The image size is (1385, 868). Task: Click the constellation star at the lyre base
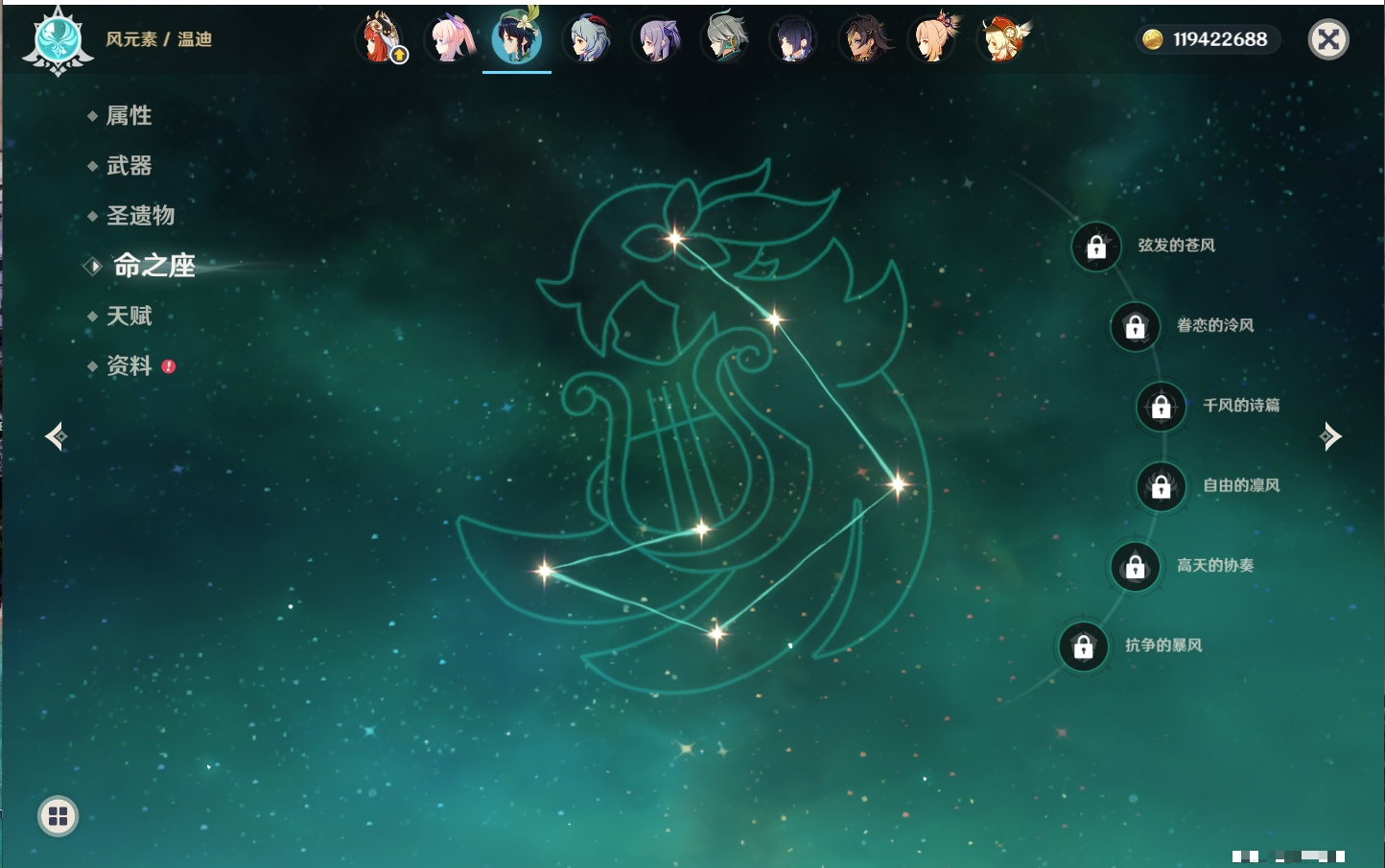pyautogui.click(x=702, y=528)
